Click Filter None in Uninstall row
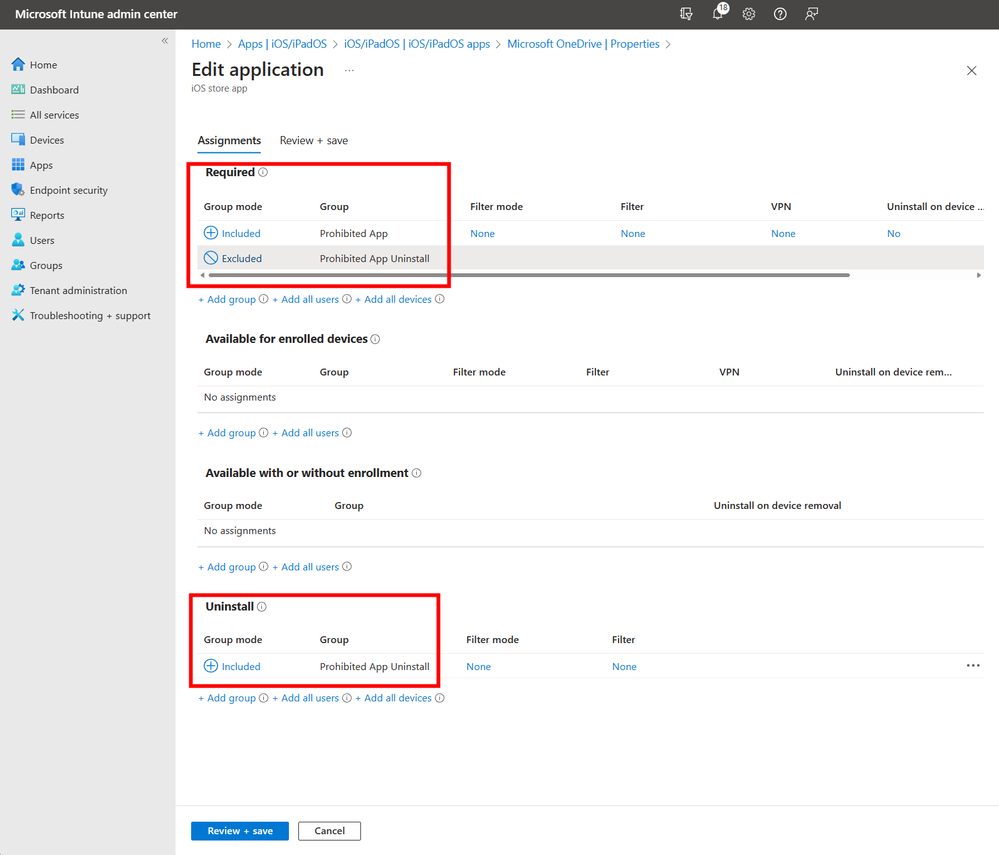Image resolution: width=999 pixels, height=855 pixels. click(x=624, y=667)
